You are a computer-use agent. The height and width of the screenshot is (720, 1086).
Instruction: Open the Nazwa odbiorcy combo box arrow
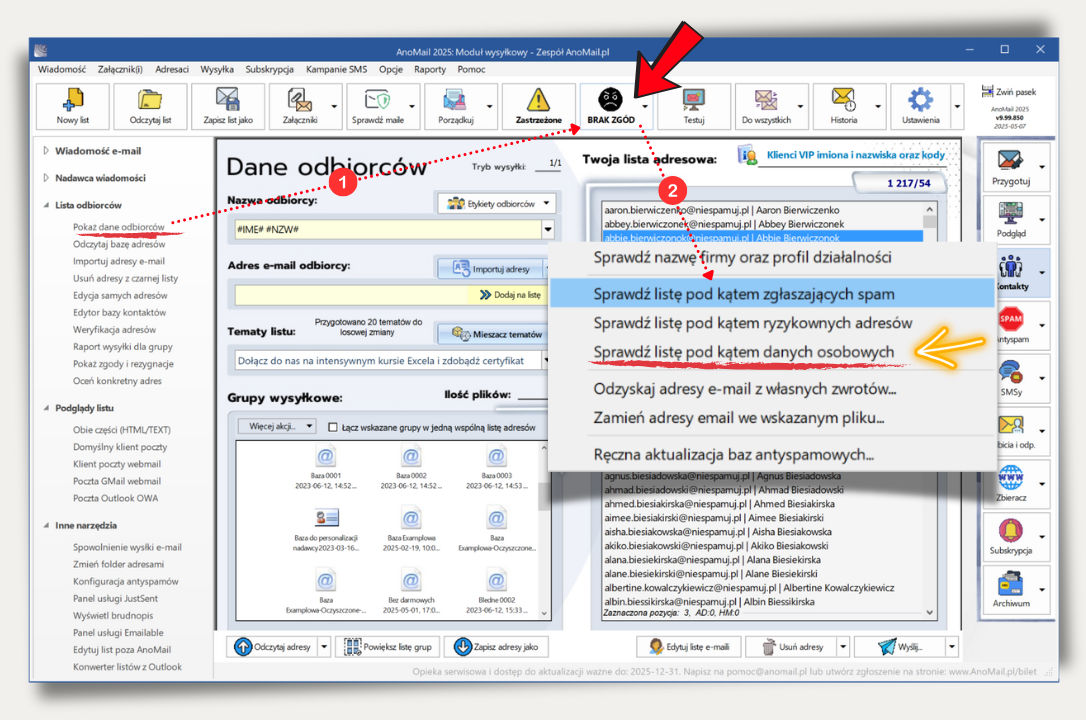coord(548,229)
